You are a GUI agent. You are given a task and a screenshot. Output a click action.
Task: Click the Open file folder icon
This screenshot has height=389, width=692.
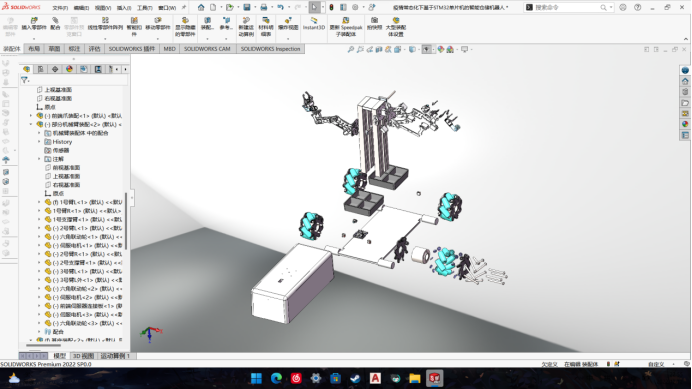229,8
